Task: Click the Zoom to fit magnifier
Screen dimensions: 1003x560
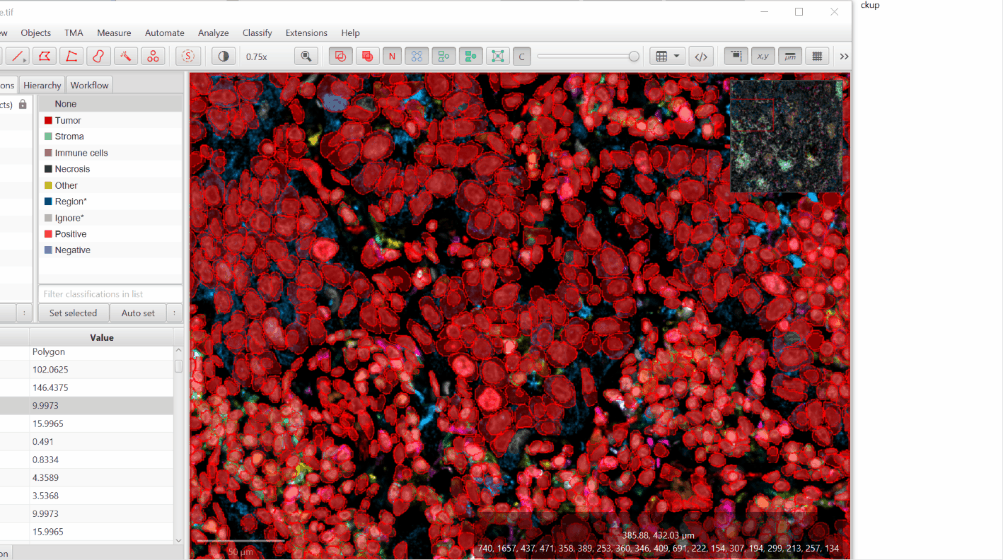Action: click(307, 56)
